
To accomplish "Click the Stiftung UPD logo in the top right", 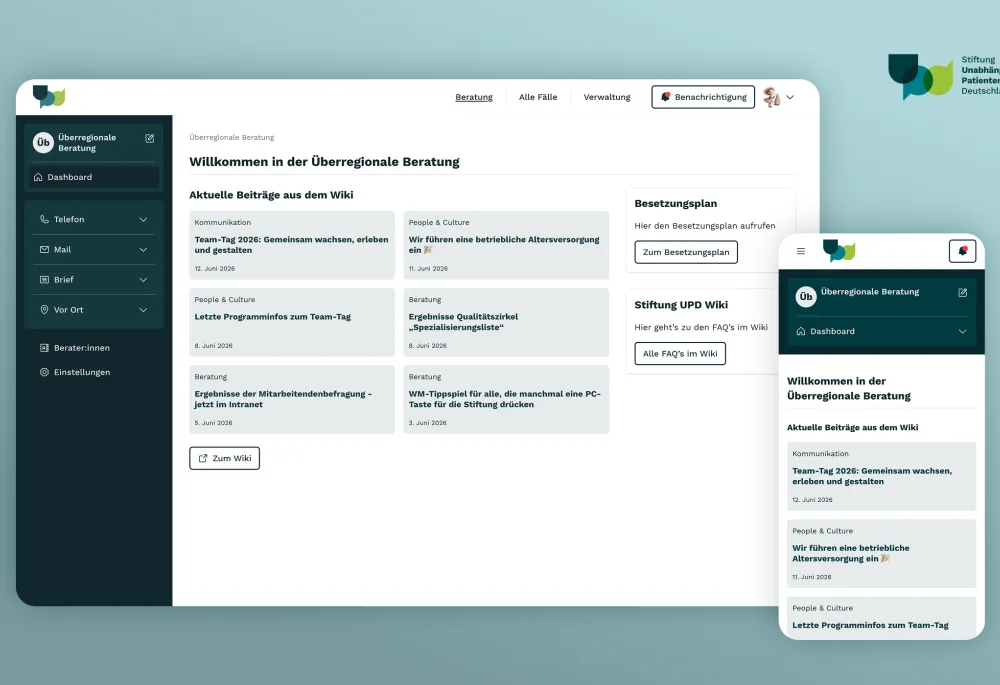I will click(x=944, y=76).
